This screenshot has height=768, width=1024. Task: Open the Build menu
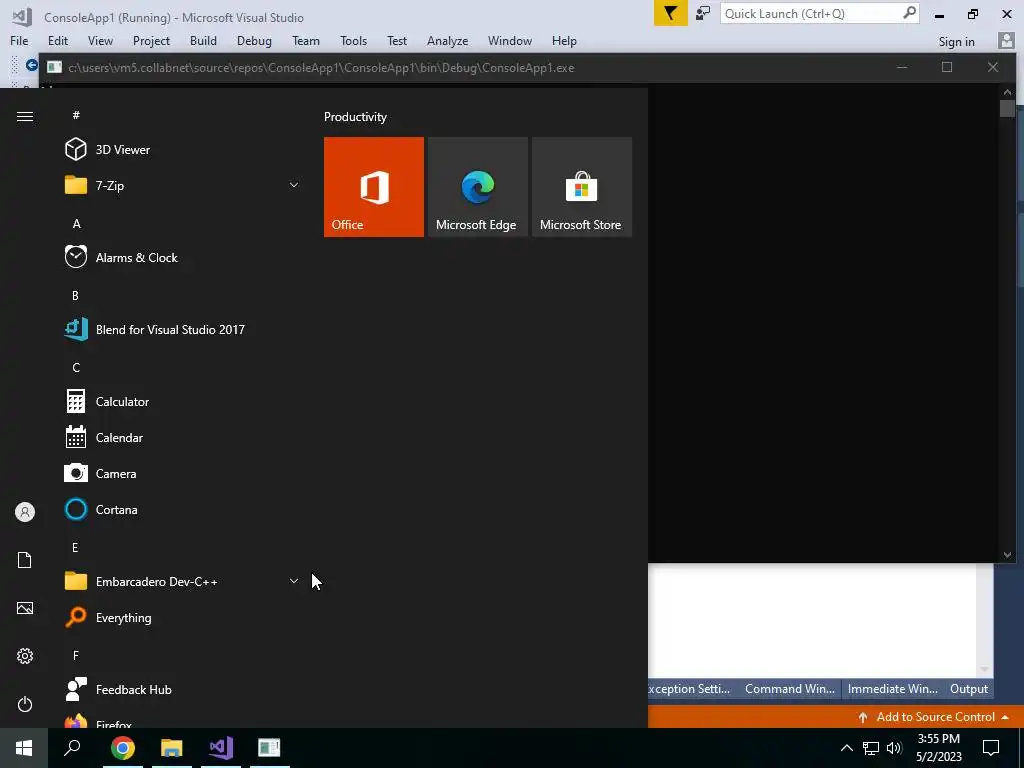203,40
